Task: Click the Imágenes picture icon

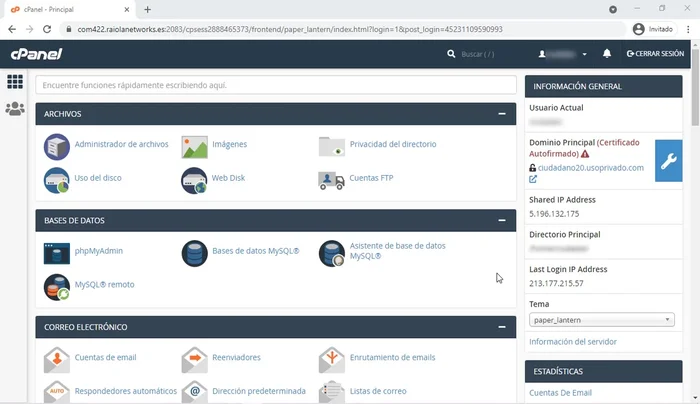Action: [194, 146]
